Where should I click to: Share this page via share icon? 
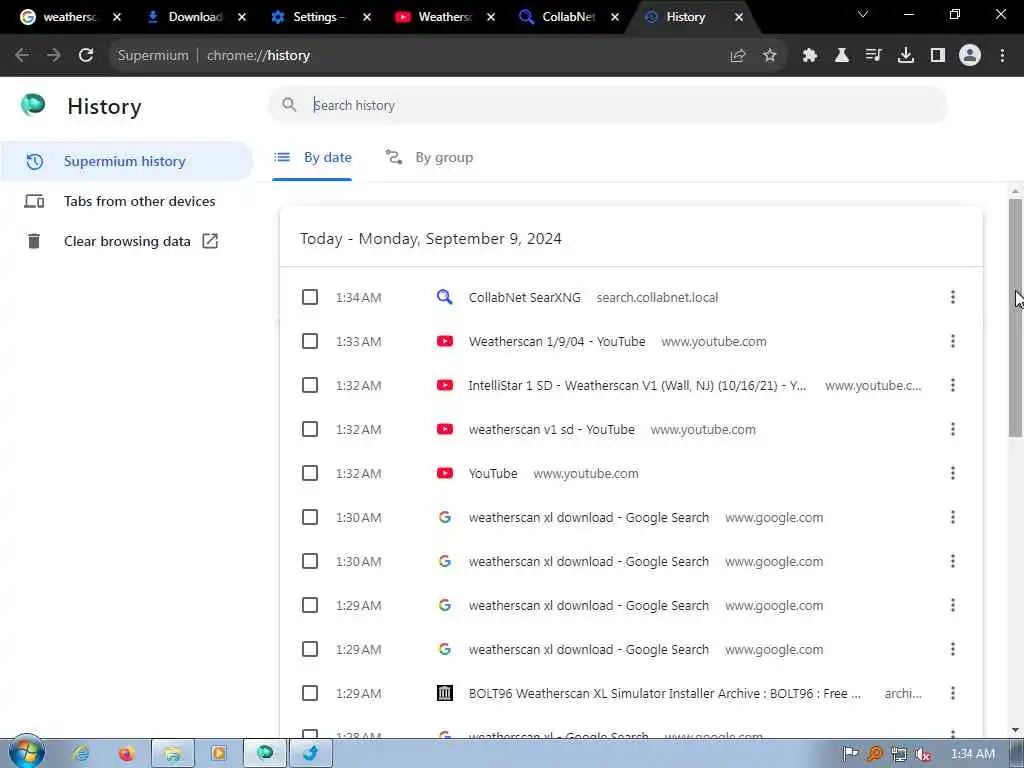coord(738,56)
